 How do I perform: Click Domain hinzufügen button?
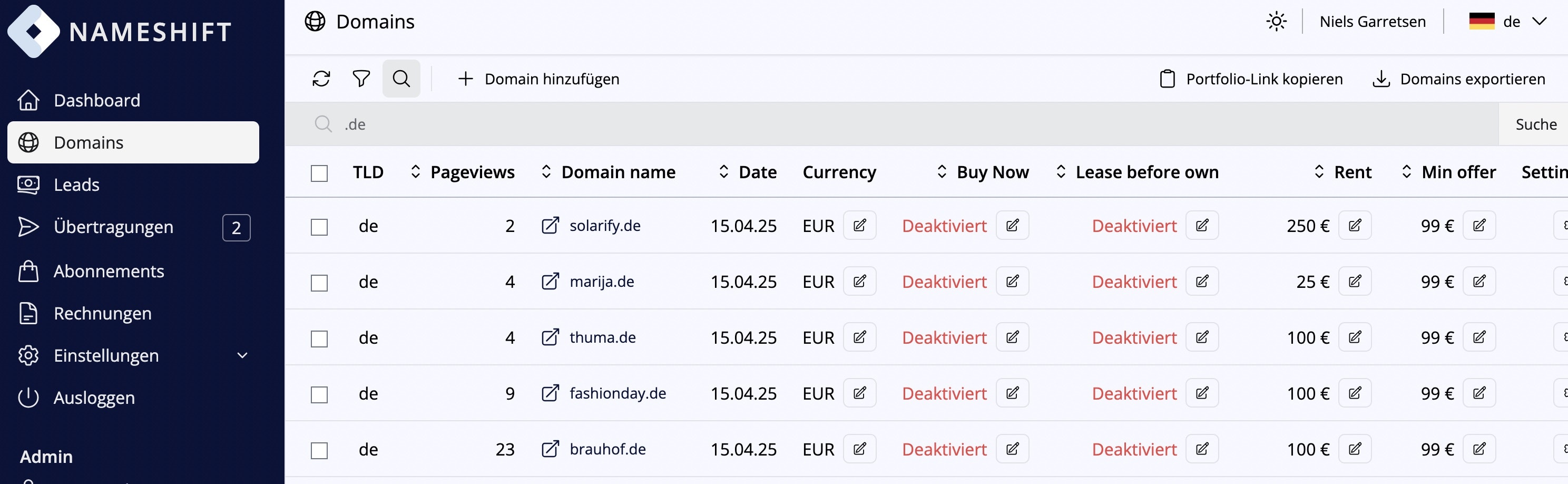click(538, 79)
